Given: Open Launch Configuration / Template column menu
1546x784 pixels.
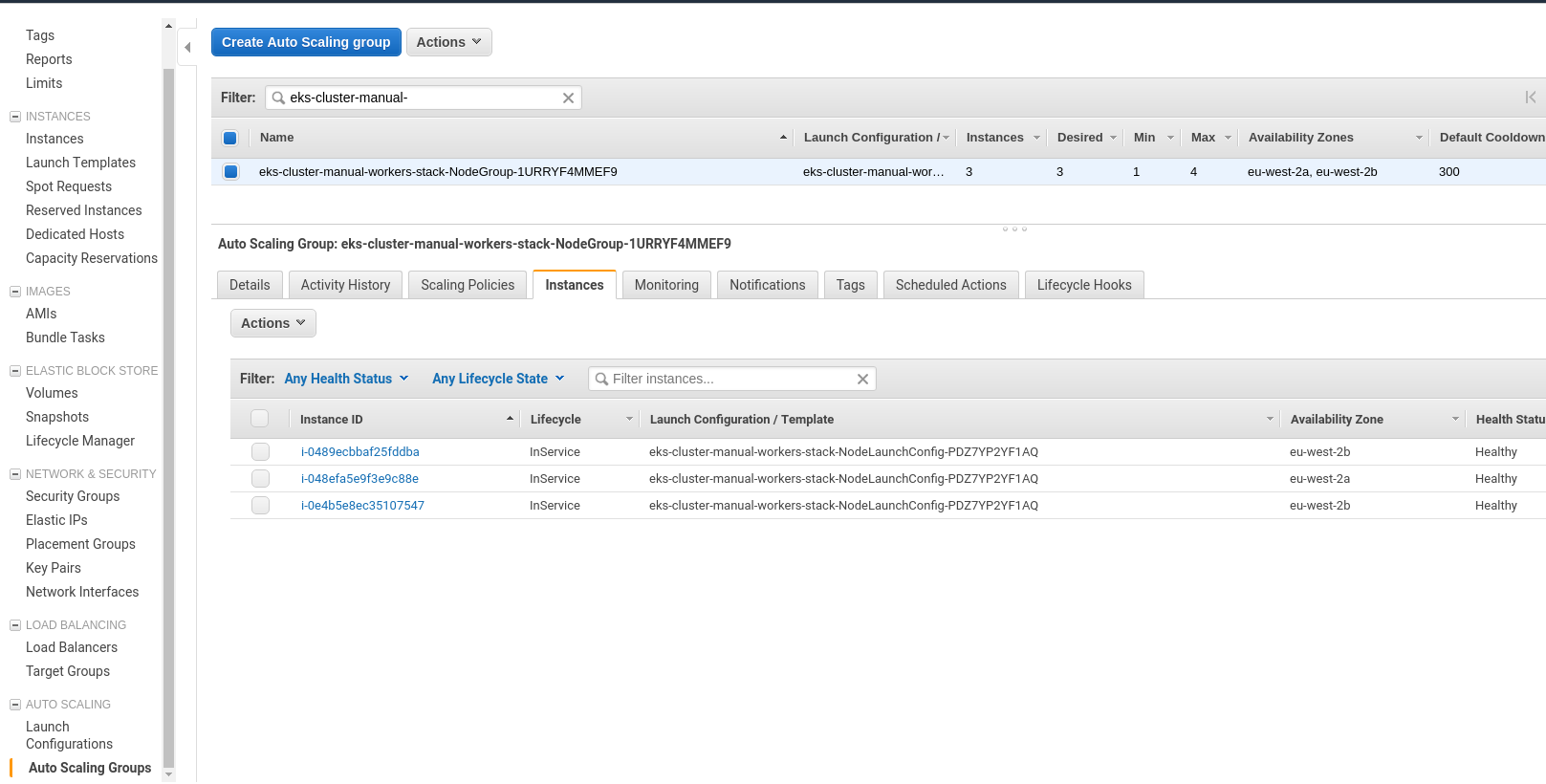Looking at the screenshot, I should tap(1270, 419).
